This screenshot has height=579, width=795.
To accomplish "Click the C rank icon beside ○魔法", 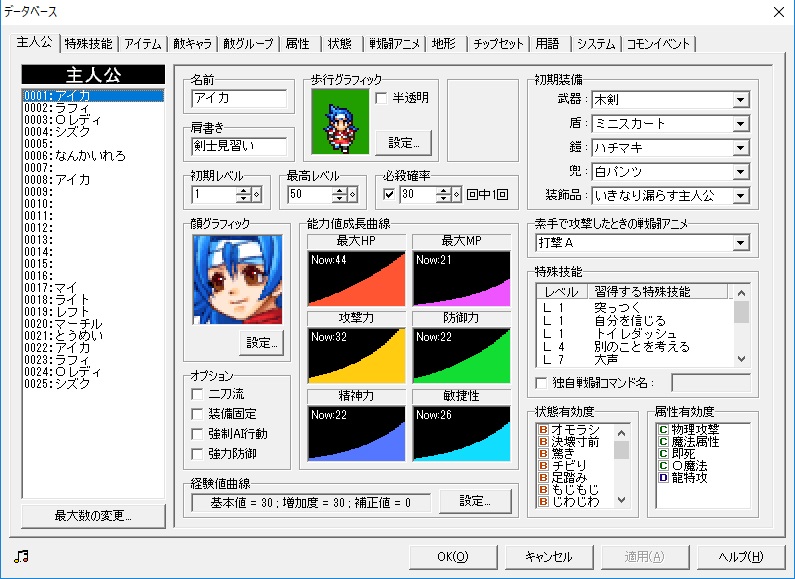I will [663, 465].
